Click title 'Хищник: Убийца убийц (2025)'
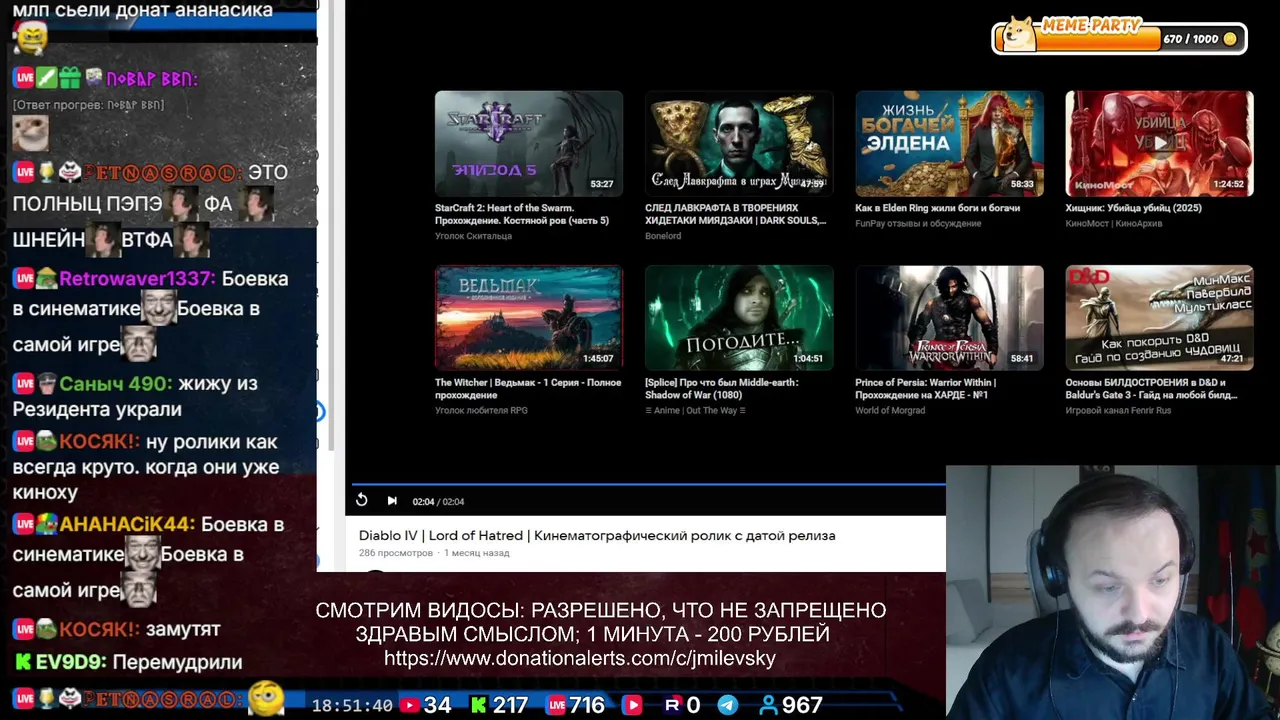The image size is (1280, 720). (1133, 208)
